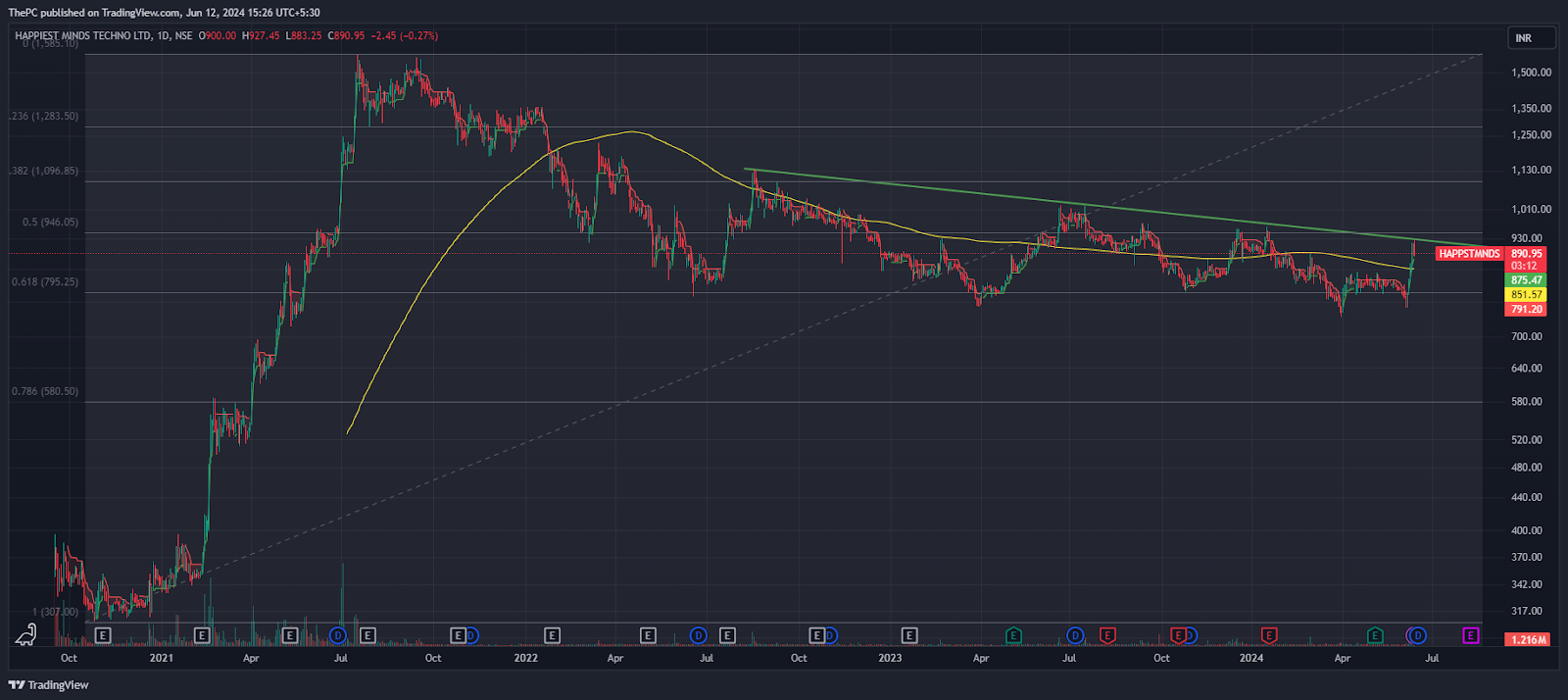Click the green earnings marker after April 2024
The image size is (1568, 700).
click(x=1375, y=635)
